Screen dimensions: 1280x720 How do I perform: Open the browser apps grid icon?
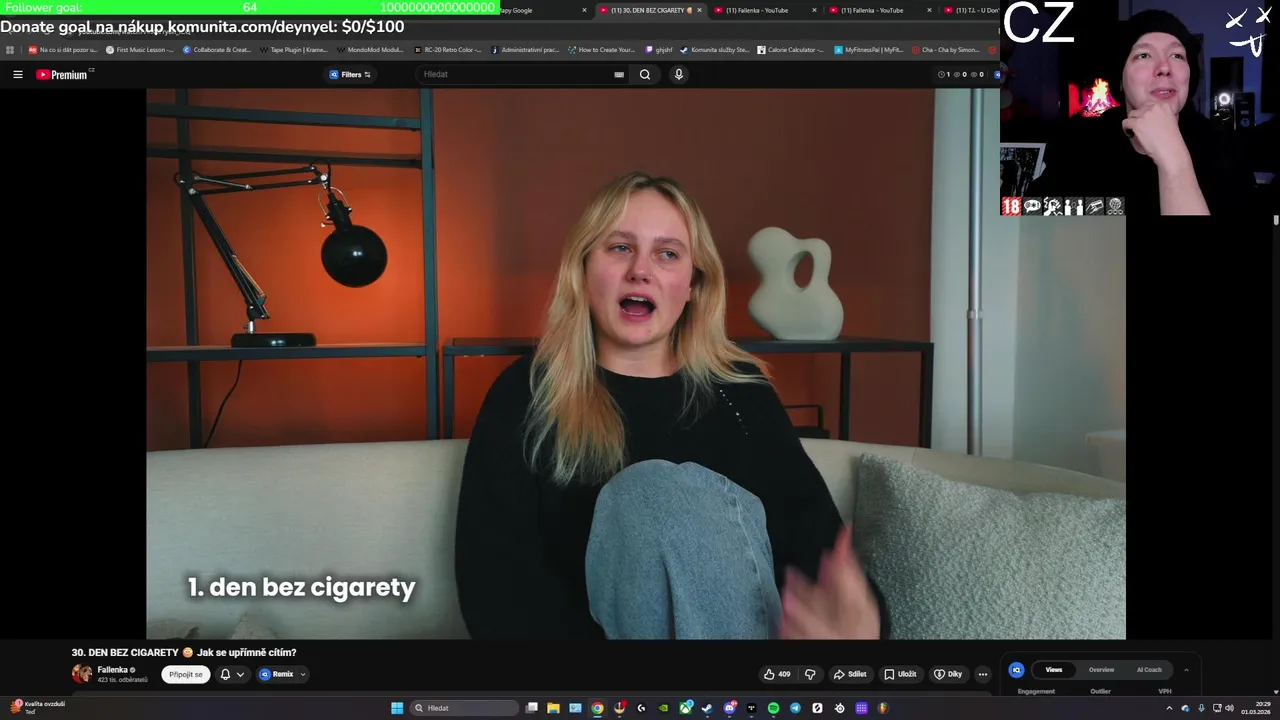click(10, 49)
